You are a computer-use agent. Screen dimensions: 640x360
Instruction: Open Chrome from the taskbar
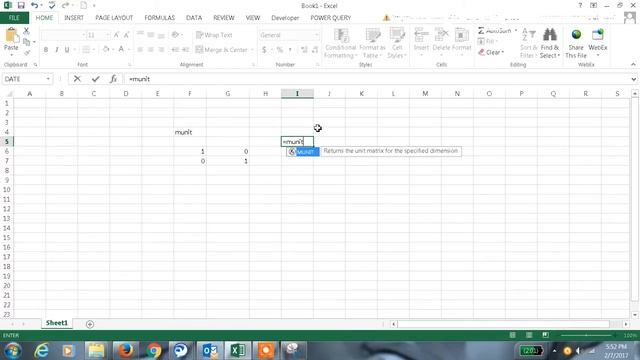[x=154, y=350]
